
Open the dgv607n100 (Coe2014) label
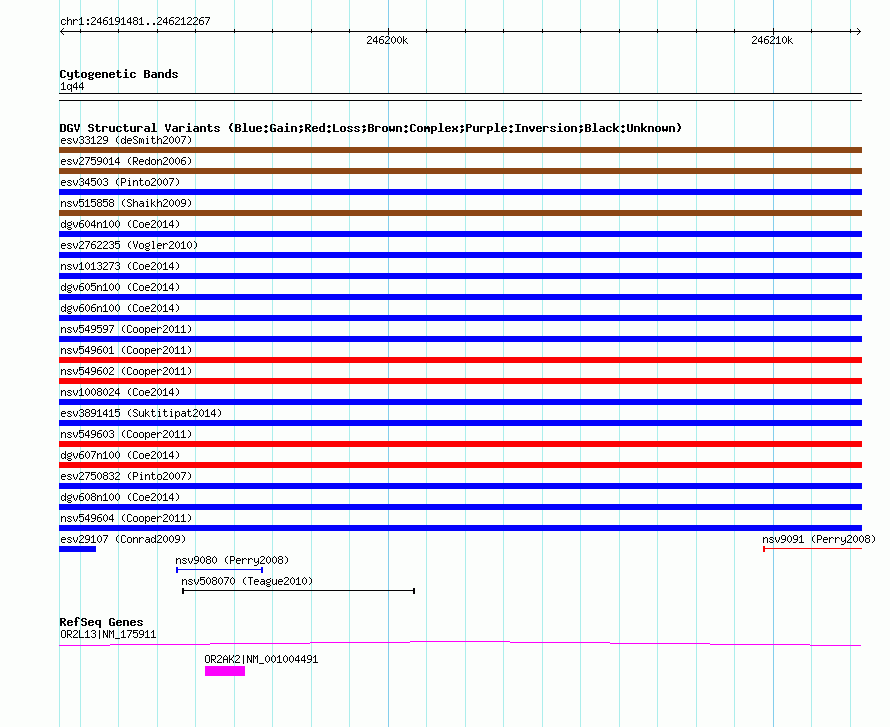(x=120, y=455)
